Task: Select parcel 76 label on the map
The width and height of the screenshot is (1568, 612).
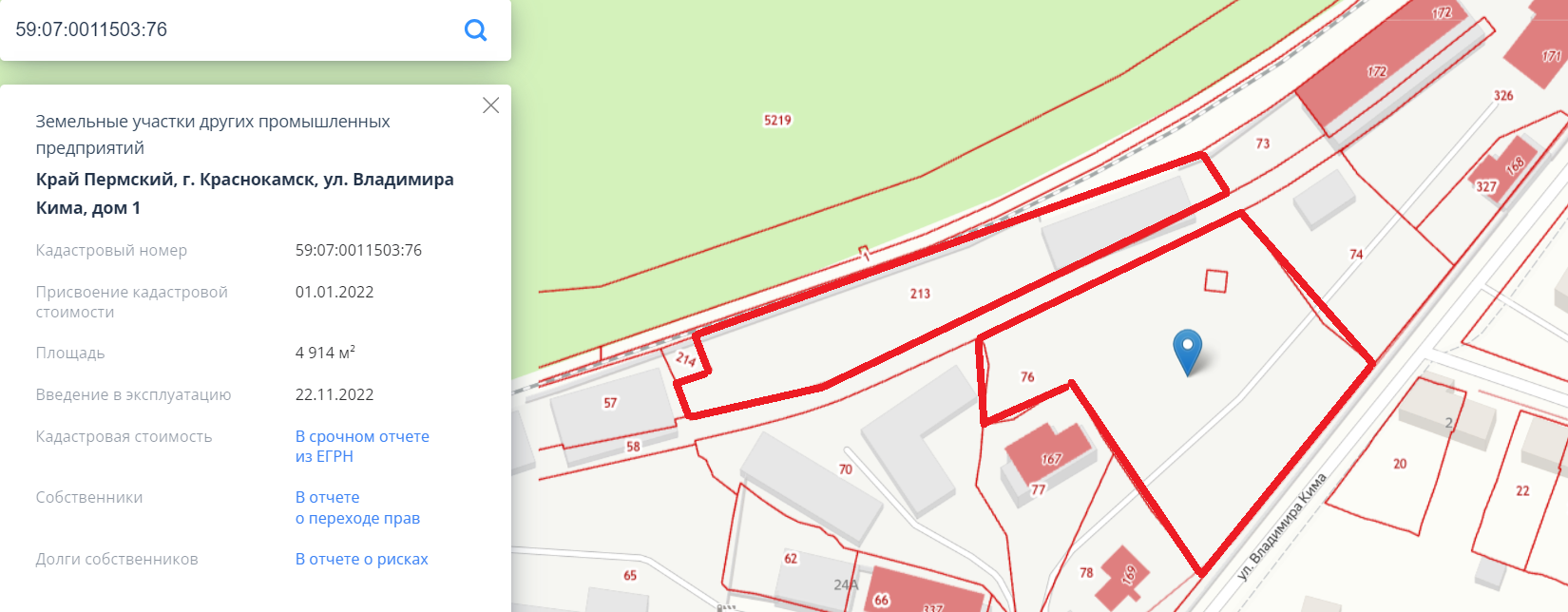Action: [1027, 377]
